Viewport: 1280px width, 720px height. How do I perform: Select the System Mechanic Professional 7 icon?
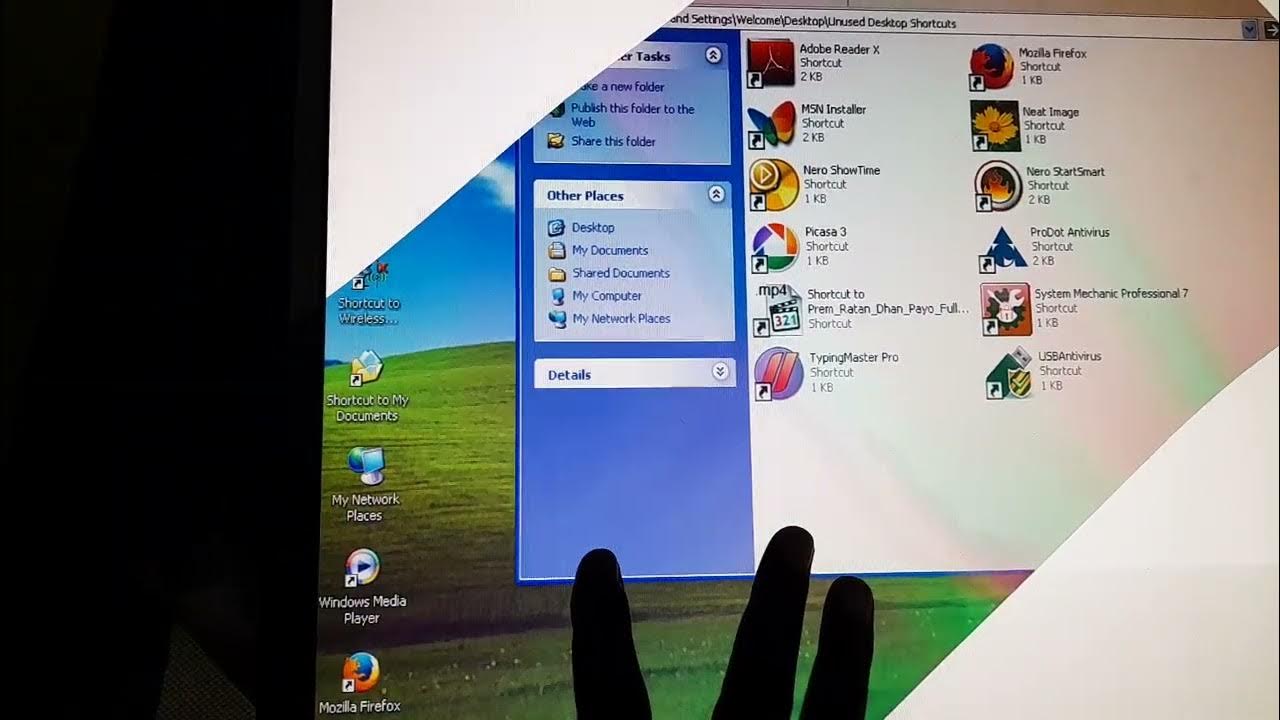click(x=1005, y=310)
